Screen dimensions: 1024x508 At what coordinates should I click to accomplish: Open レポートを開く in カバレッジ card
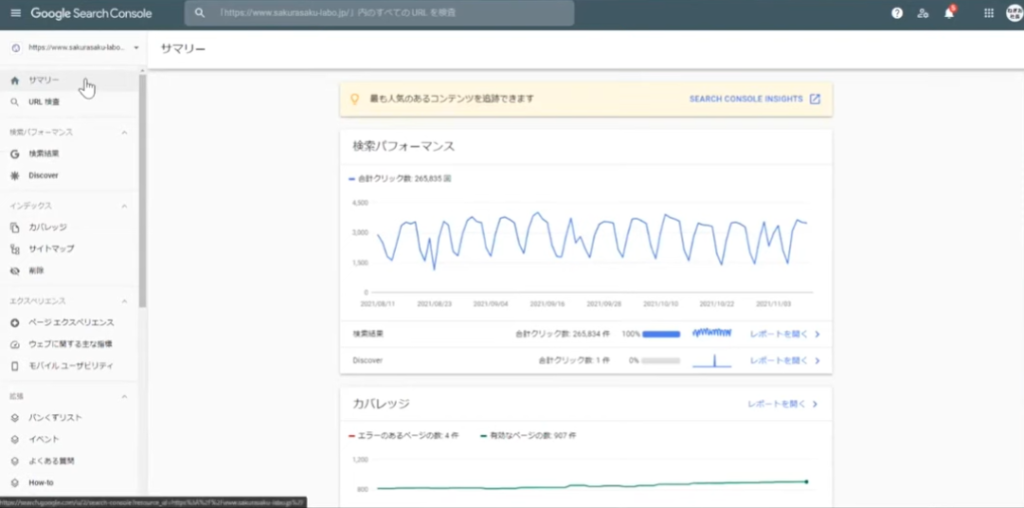tap(777, 404)
